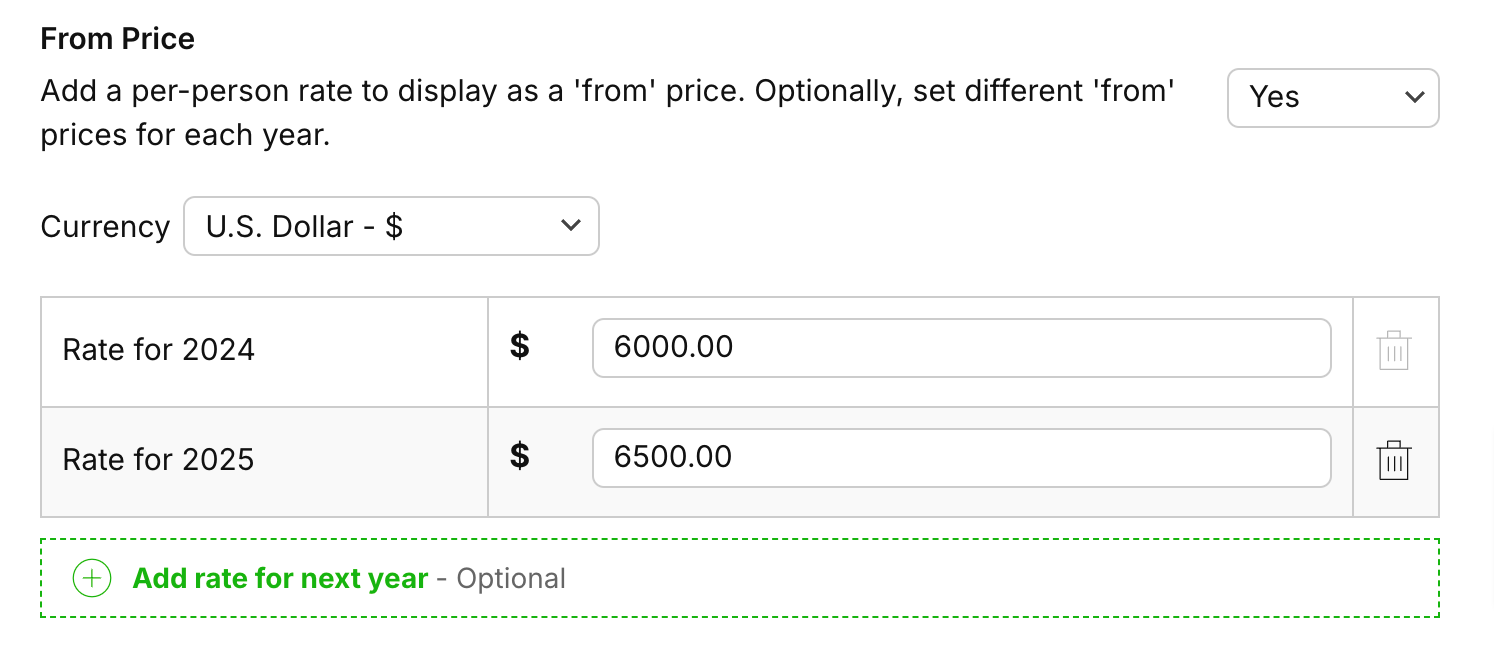Click the green plus circle icon
Viewport: 1494px width, 660px height.
click(x=92, y=578)
